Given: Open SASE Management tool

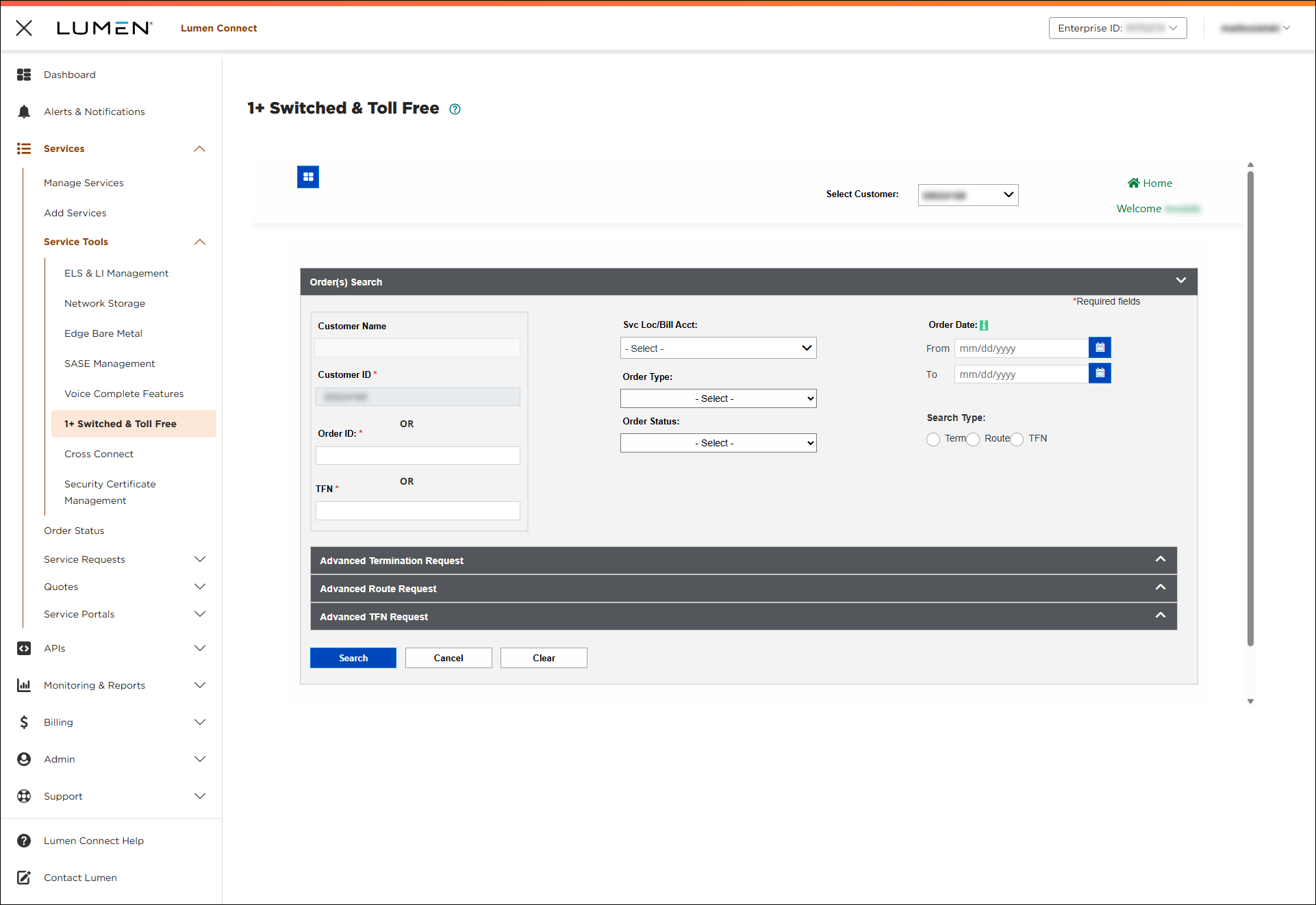Looking at the screenshot, I should tap(110, 364).
